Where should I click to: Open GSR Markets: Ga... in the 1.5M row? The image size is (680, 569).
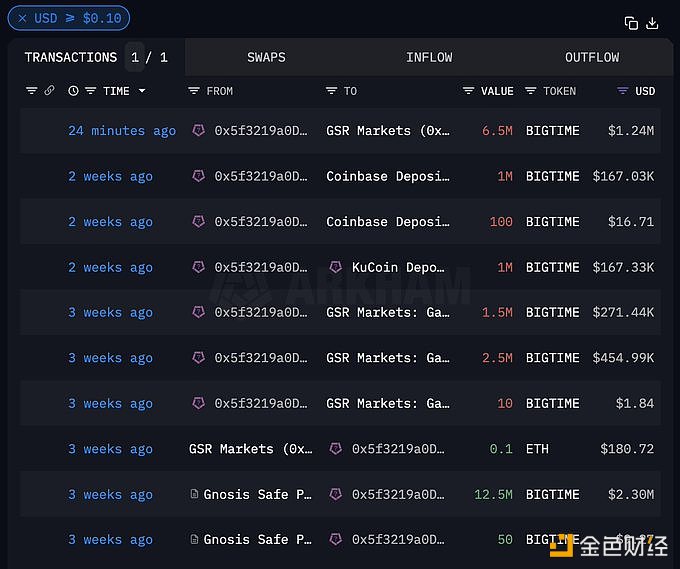[388, 312]
